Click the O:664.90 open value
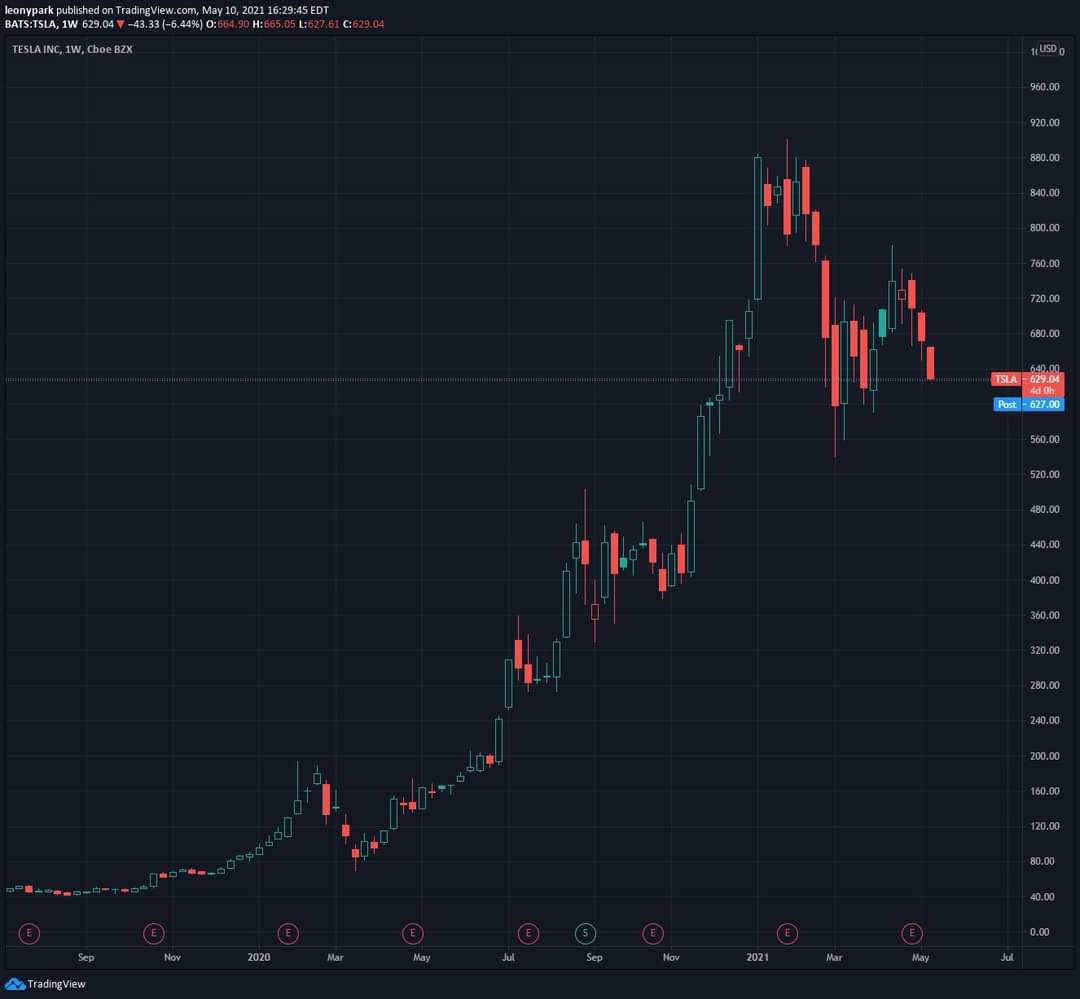1080x999 pixels. (x=228, y=24)
